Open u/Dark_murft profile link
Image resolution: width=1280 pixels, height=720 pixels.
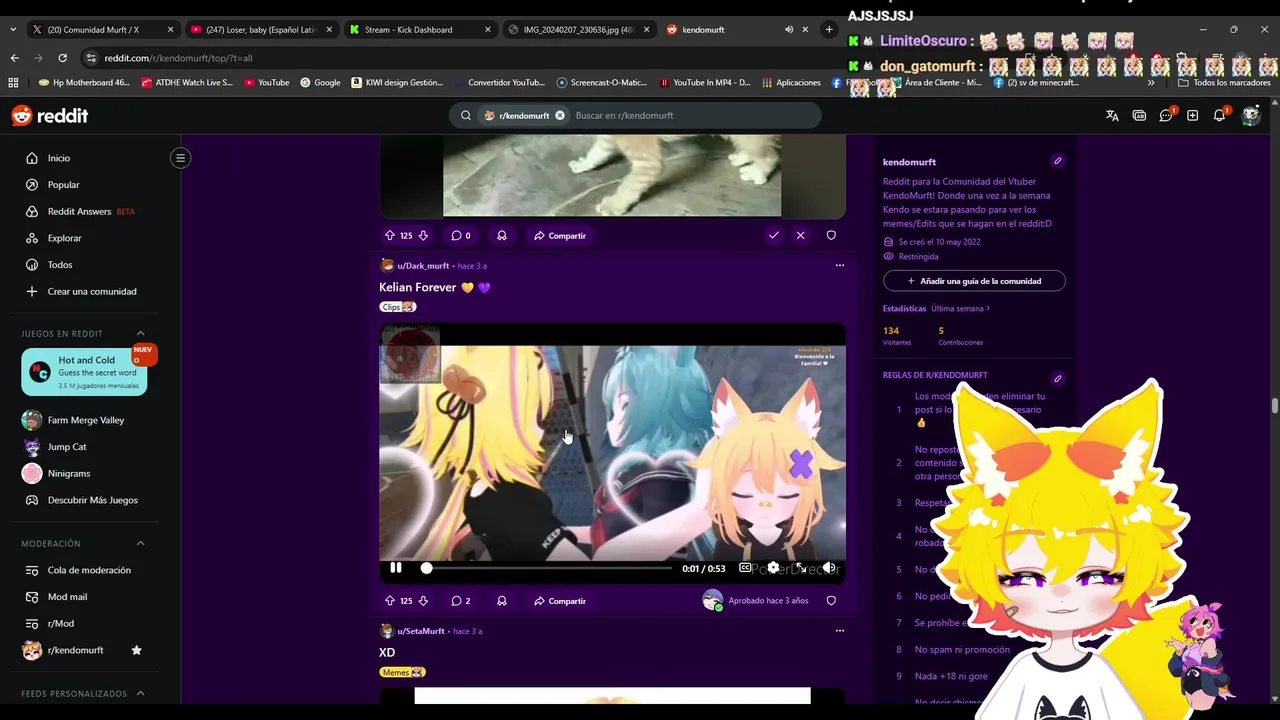(x=423, y=266)
